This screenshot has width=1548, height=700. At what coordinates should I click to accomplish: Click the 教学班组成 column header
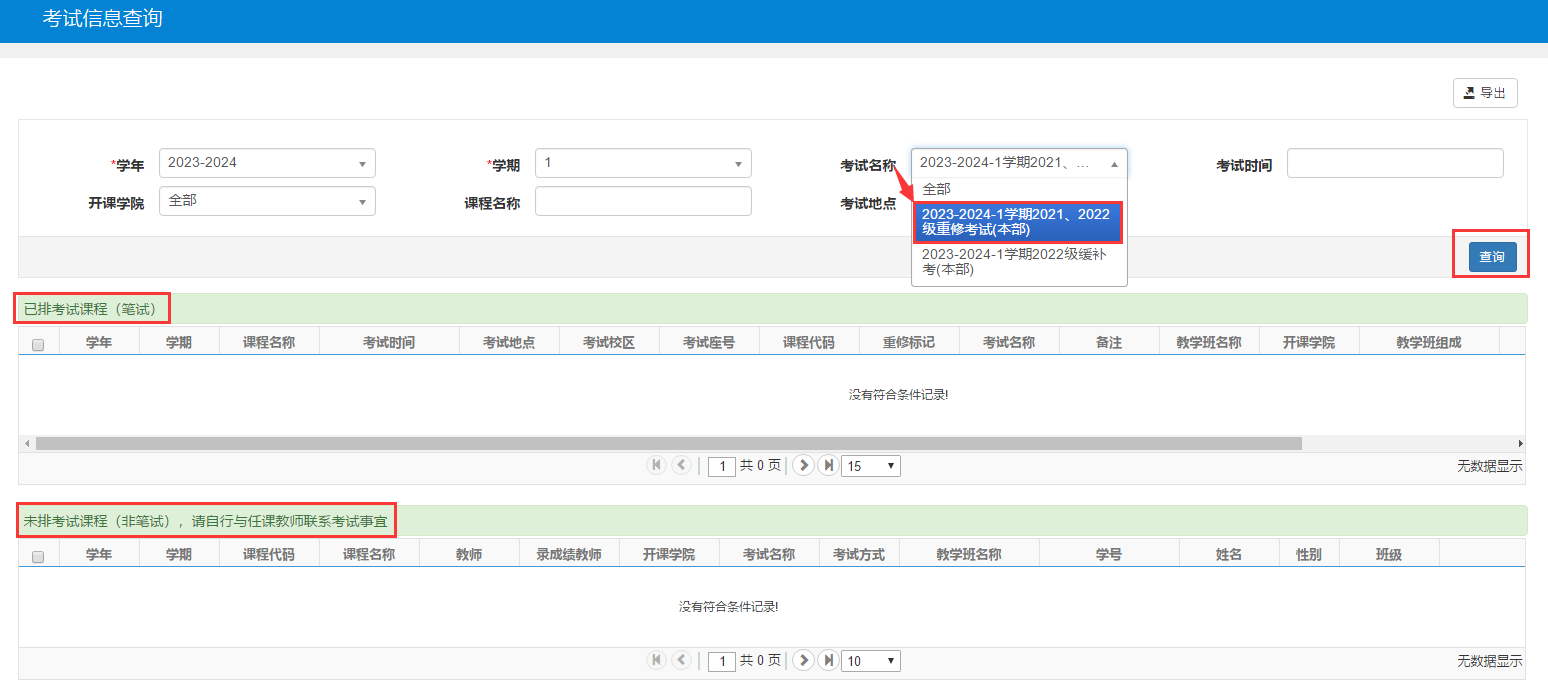1429,342
